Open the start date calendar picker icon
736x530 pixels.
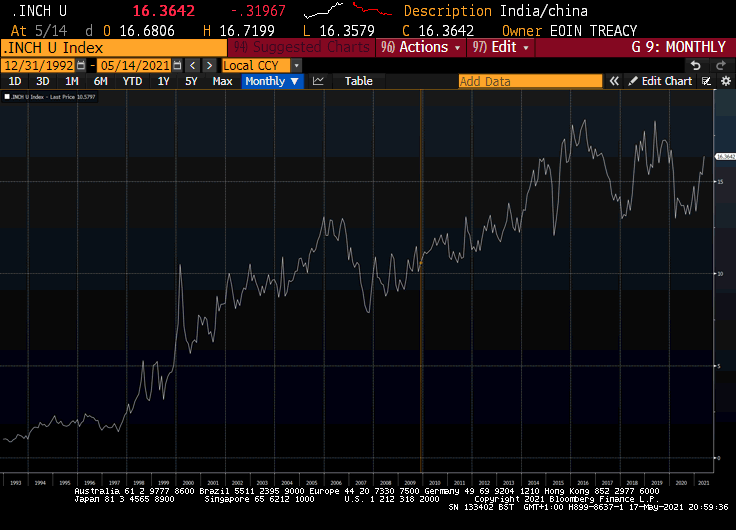(x=81, y=66)
